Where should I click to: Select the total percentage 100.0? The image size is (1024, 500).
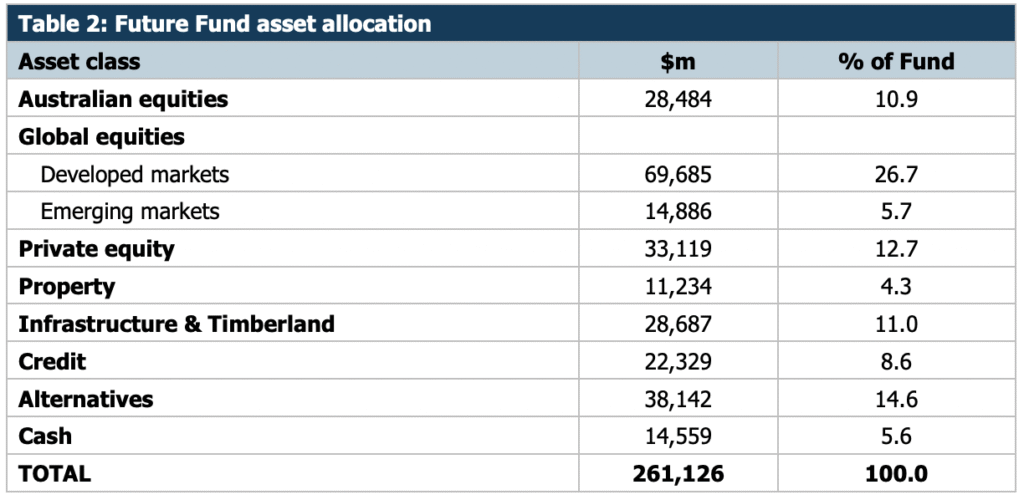point(896,474)
